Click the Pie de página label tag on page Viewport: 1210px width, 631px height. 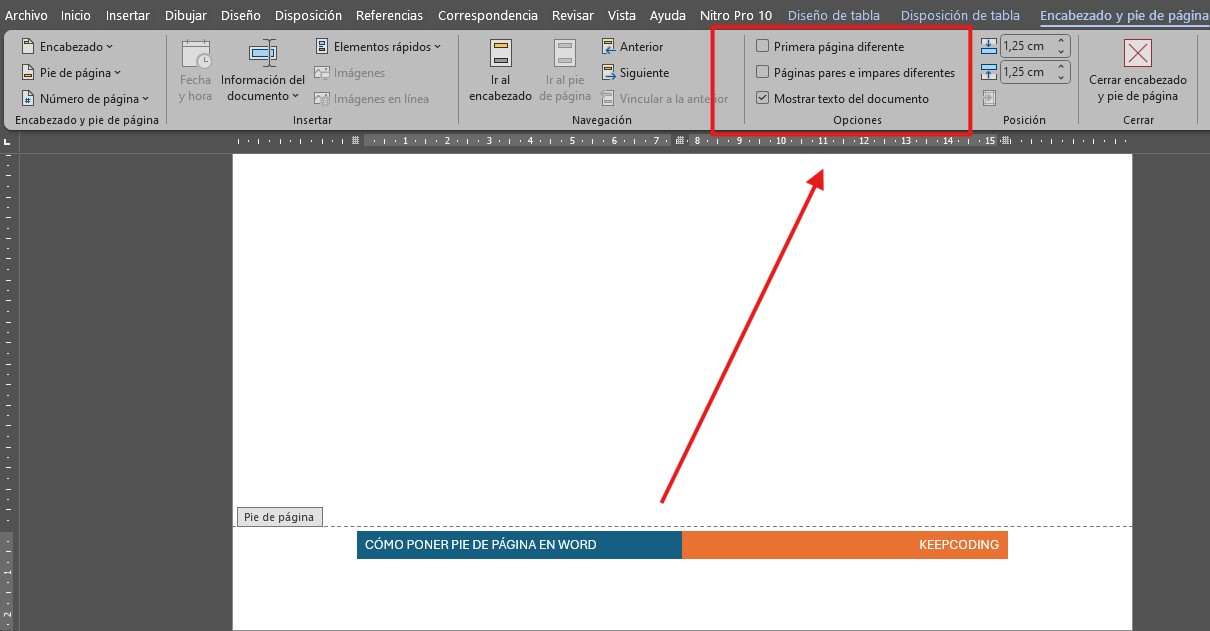280,517
